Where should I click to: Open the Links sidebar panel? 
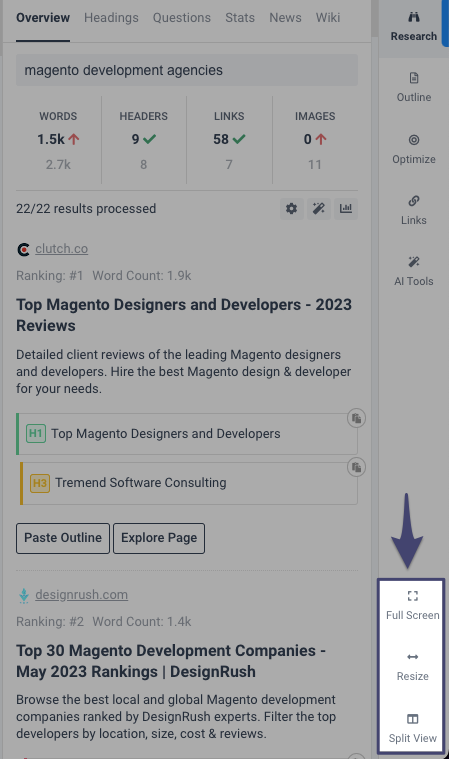coord(414,211)
